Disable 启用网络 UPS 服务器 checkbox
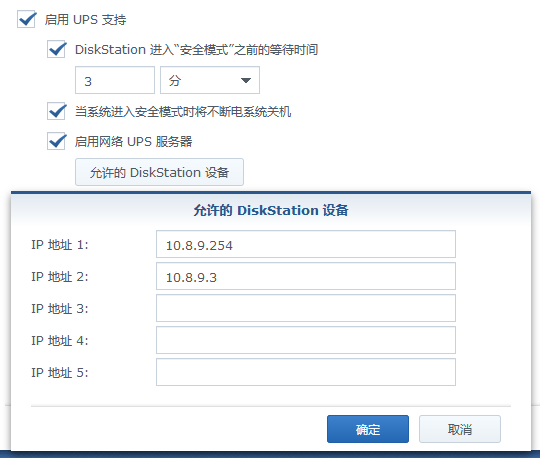The image size is (540, 458). 56,141
